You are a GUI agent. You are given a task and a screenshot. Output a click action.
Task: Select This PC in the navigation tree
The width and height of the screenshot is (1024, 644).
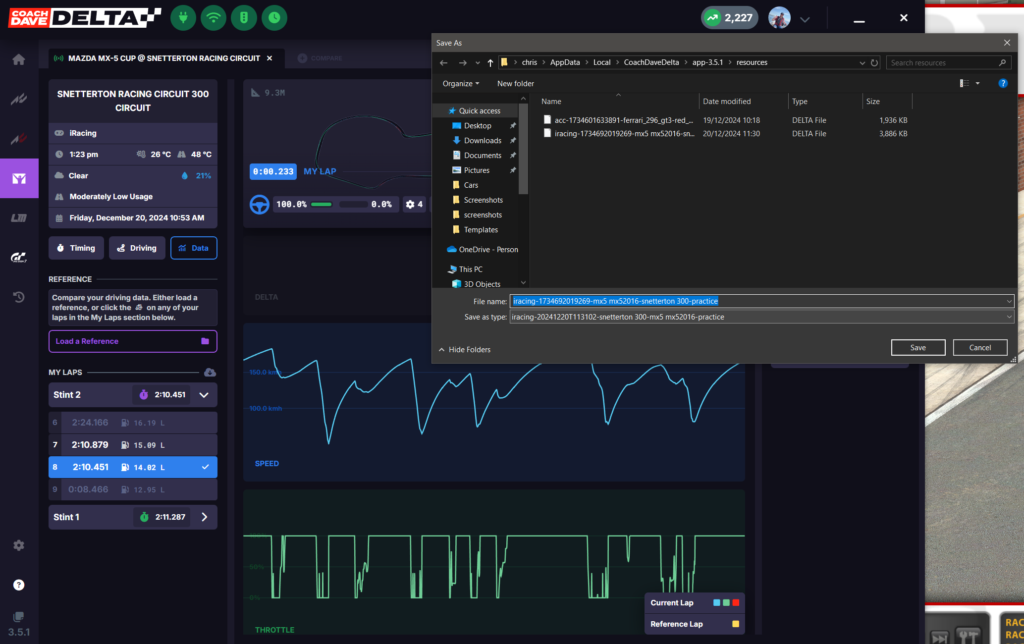coord(470,269)
